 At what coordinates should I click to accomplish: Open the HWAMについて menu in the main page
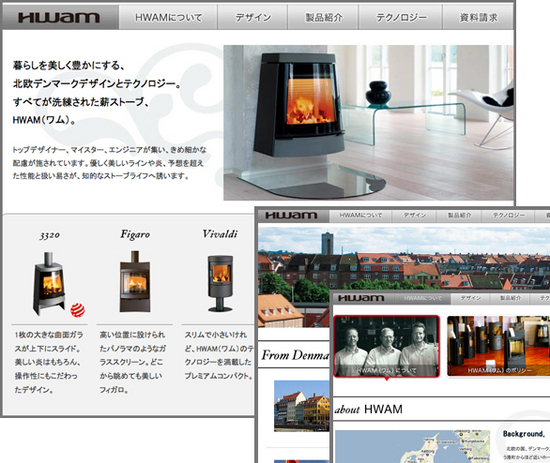pyautogui.click(x=168, y=17)
